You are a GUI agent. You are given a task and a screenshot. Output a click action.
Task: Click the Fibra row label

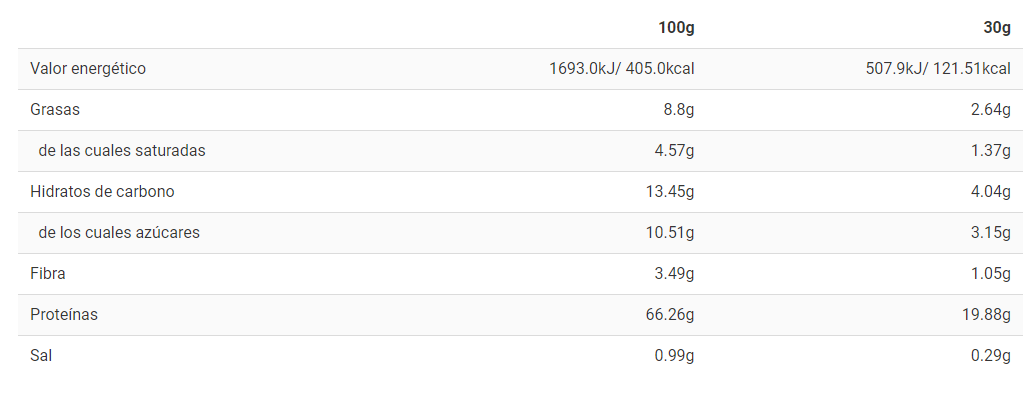pyautogui.click(x=48, y=273)
